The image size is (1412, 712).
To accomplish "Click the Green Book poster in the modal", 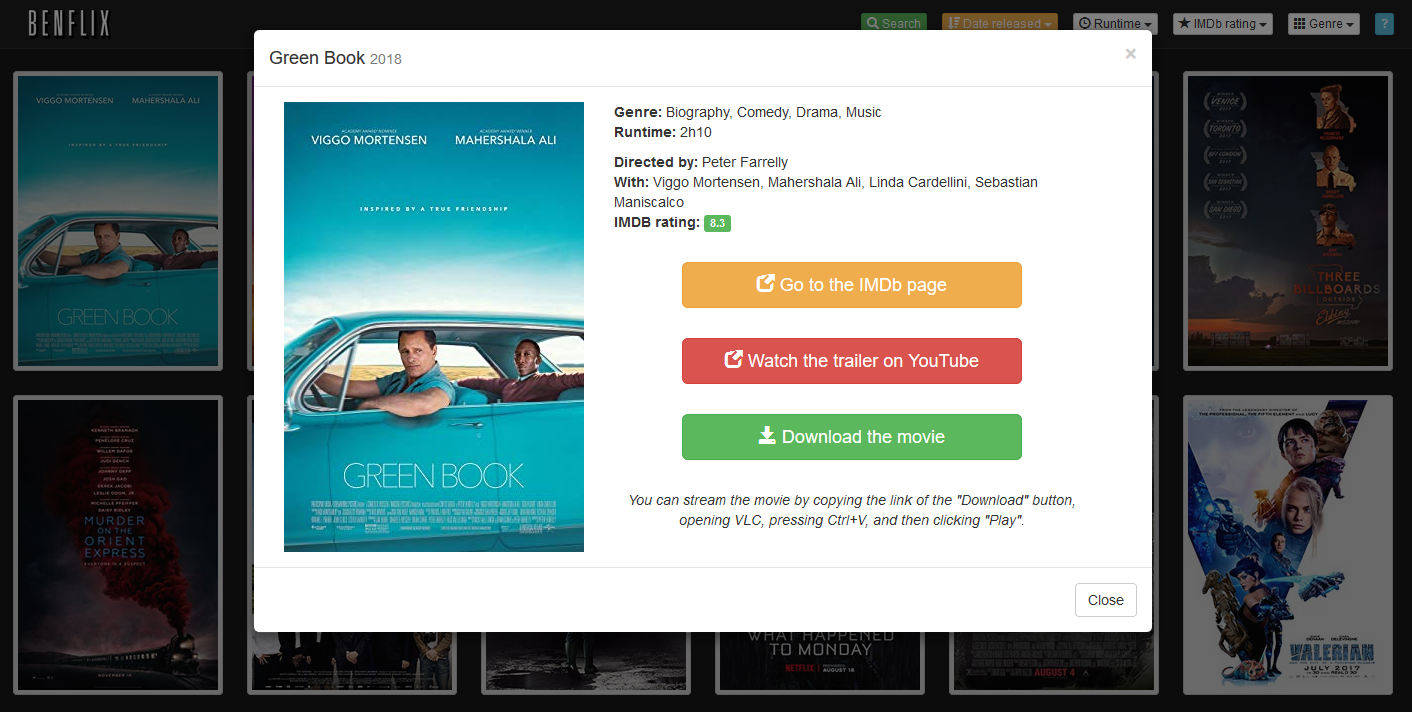I will click(x=434, y=327).
